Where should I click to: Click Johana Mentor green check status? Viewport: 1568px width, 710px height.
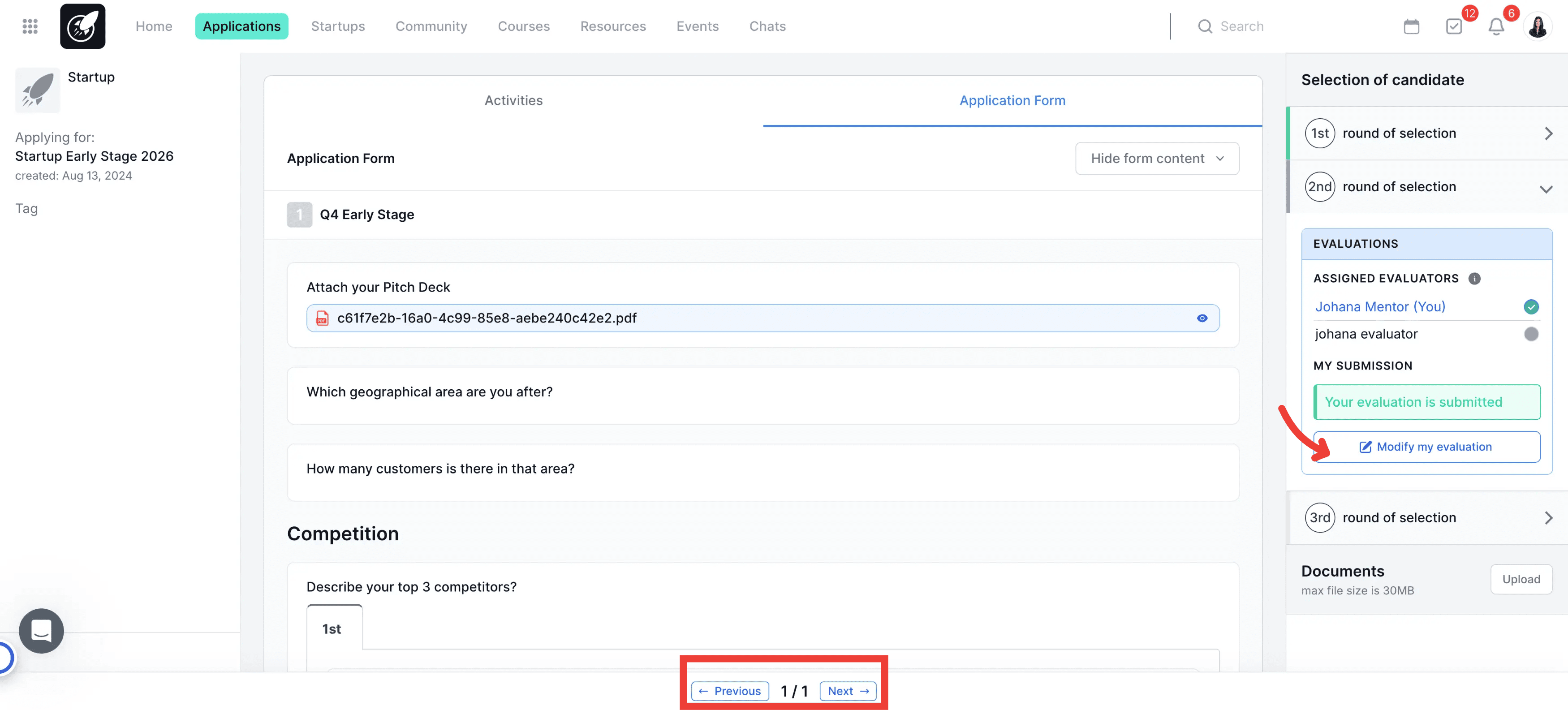1531,307
